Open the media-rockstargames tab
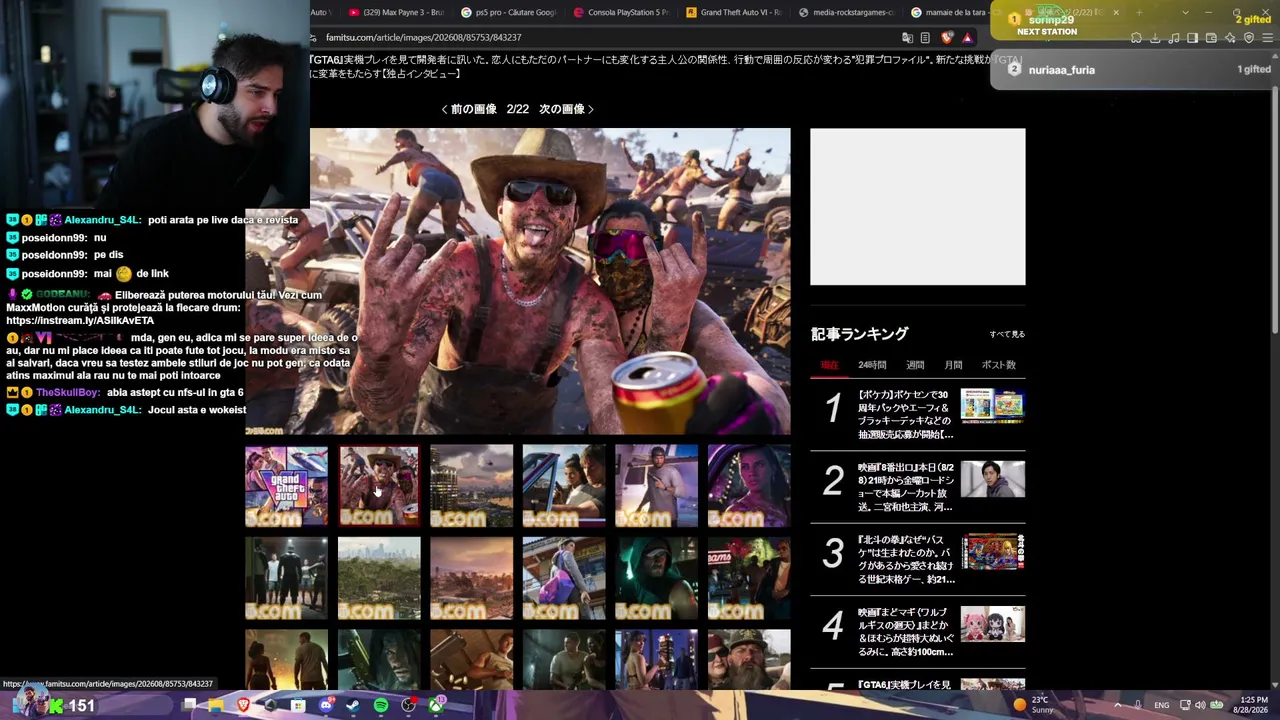The height and width of the screenshot is (720, 1280). click(x=848, y=12)
